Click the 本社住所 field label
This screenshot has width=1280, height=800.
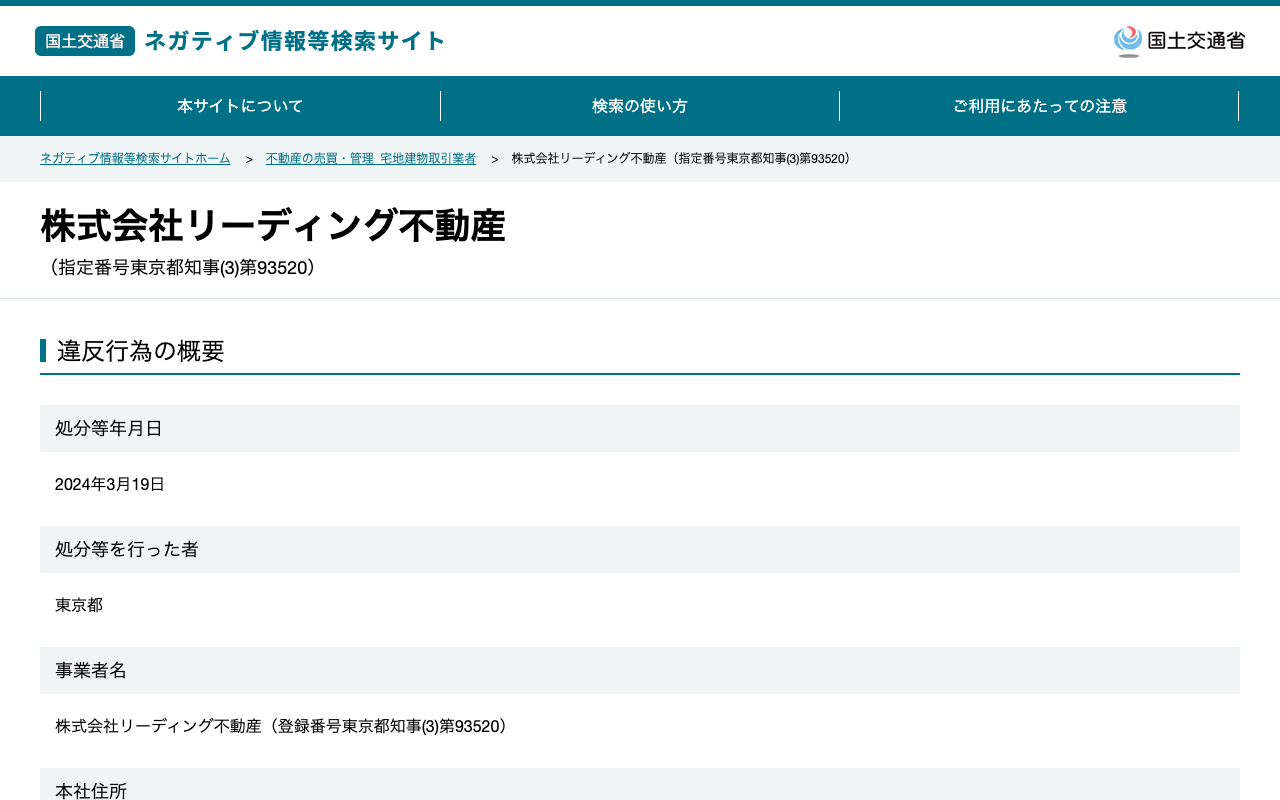(91, 790)
